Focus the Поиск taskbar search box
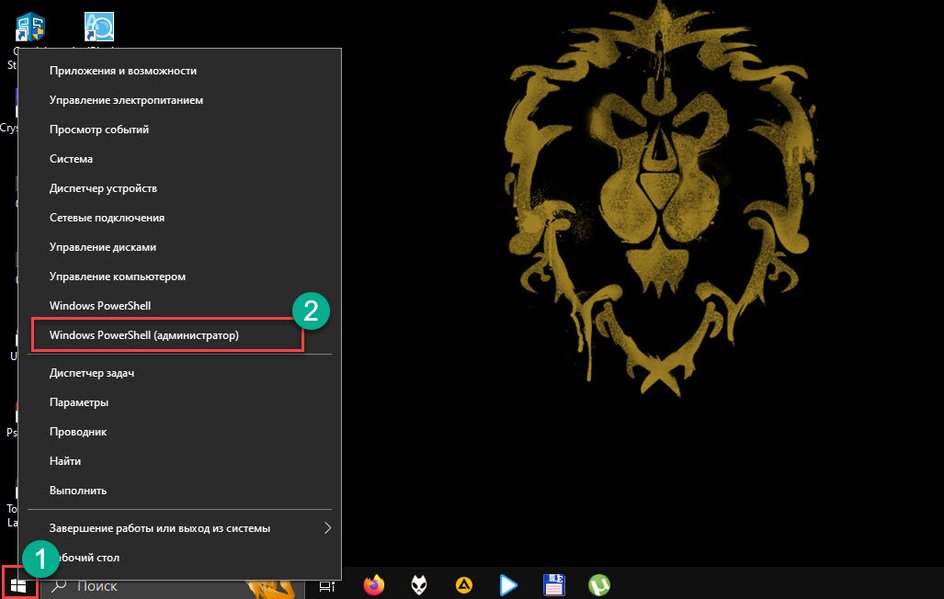 (172, 586)
